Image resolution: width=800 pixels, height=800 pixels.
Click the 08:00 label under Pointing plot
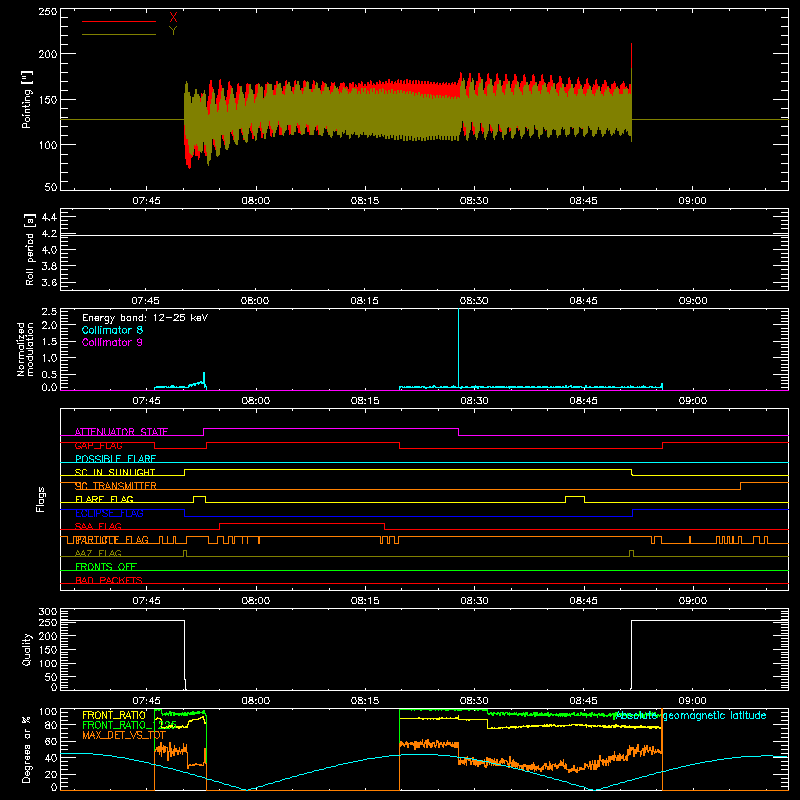pos(256,201)
